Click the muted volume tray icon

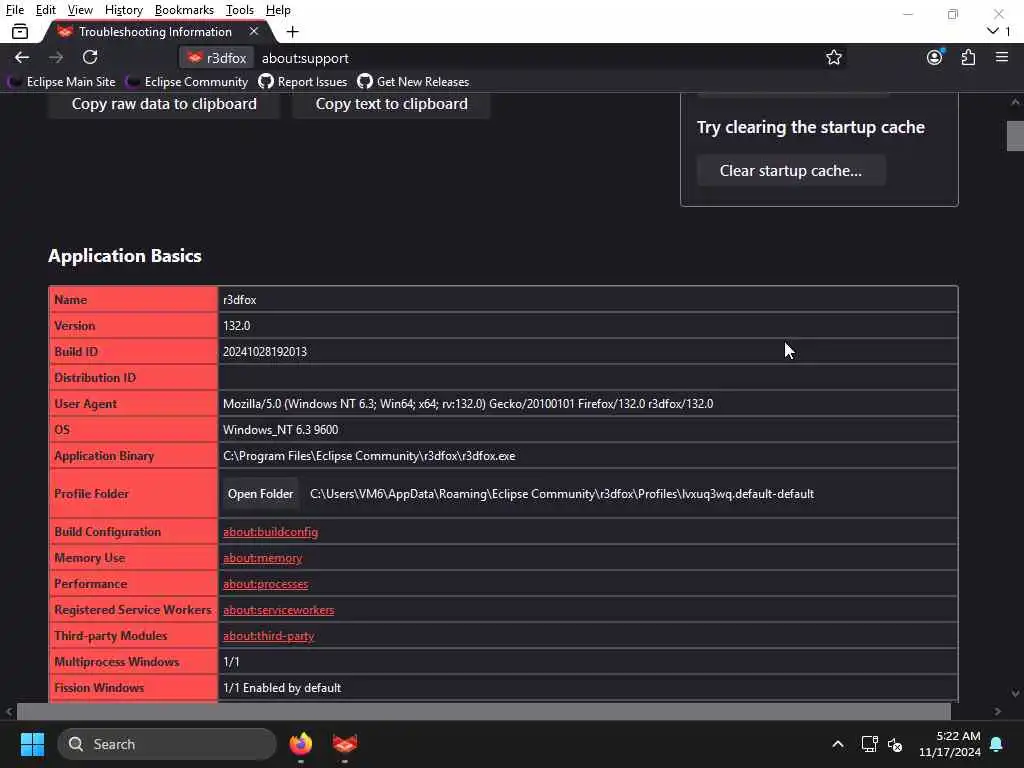(895, 744)
